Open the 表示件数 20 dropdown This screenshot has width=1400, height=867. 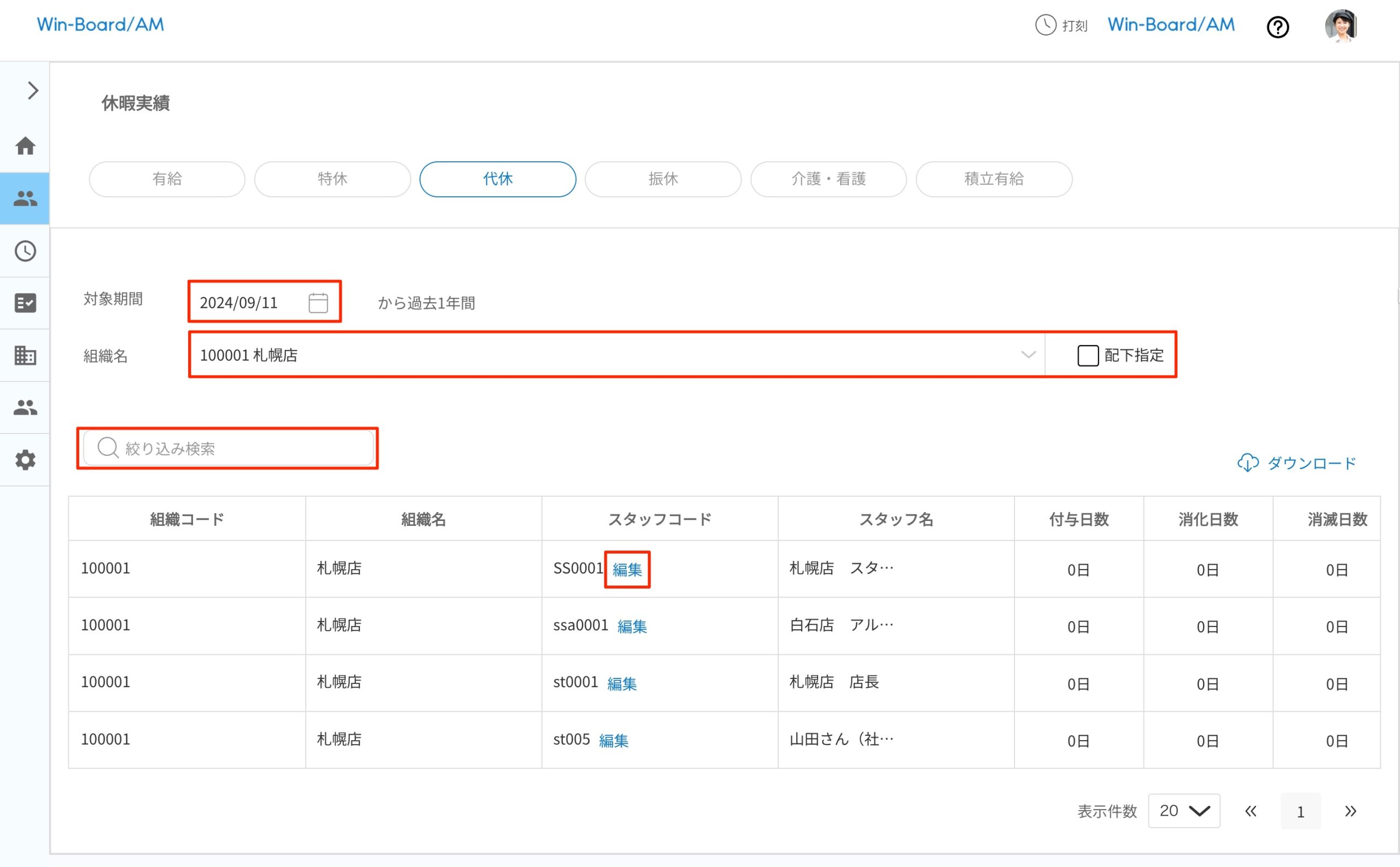coord(1184,811)
